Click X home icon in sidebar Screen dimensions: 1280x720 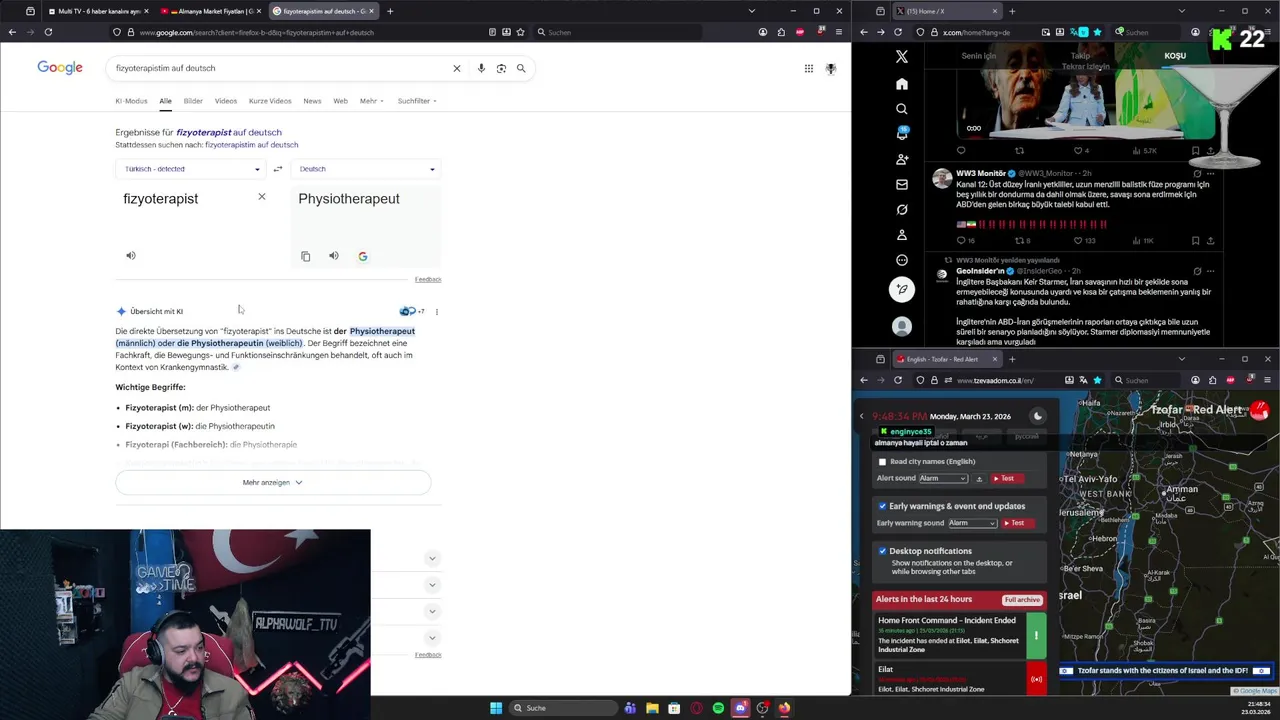[x=902, y=84]
